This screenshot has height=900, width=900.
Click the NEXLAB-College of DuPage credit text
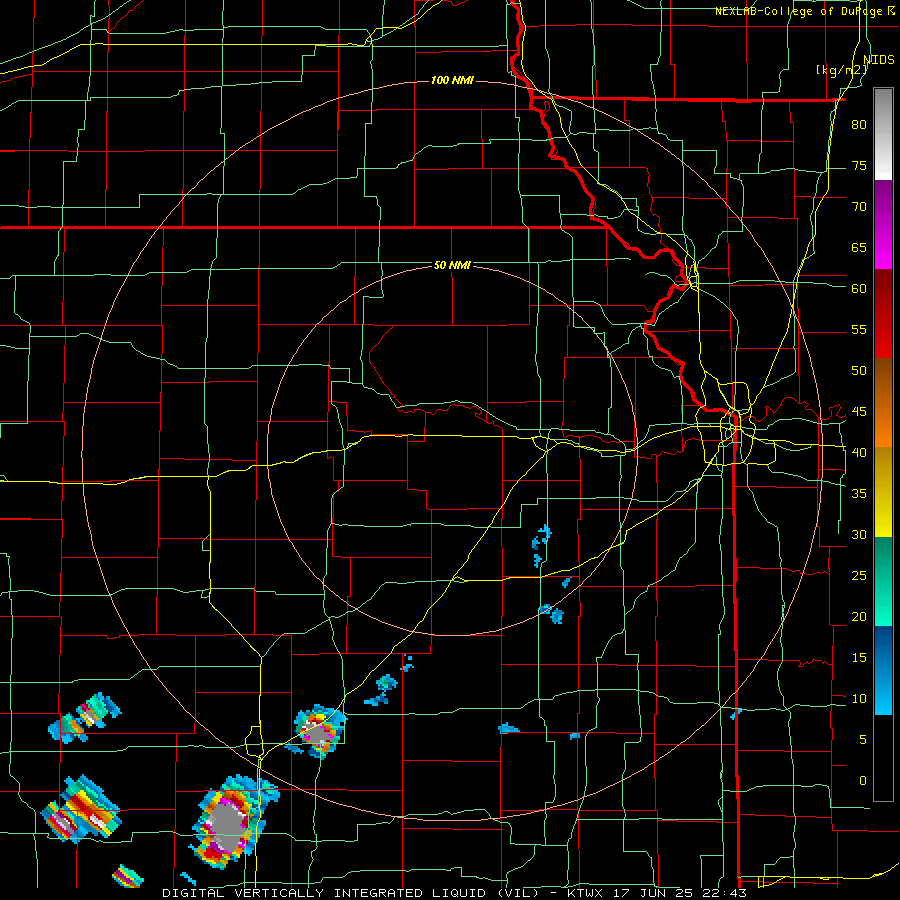(x=801, y=11)
